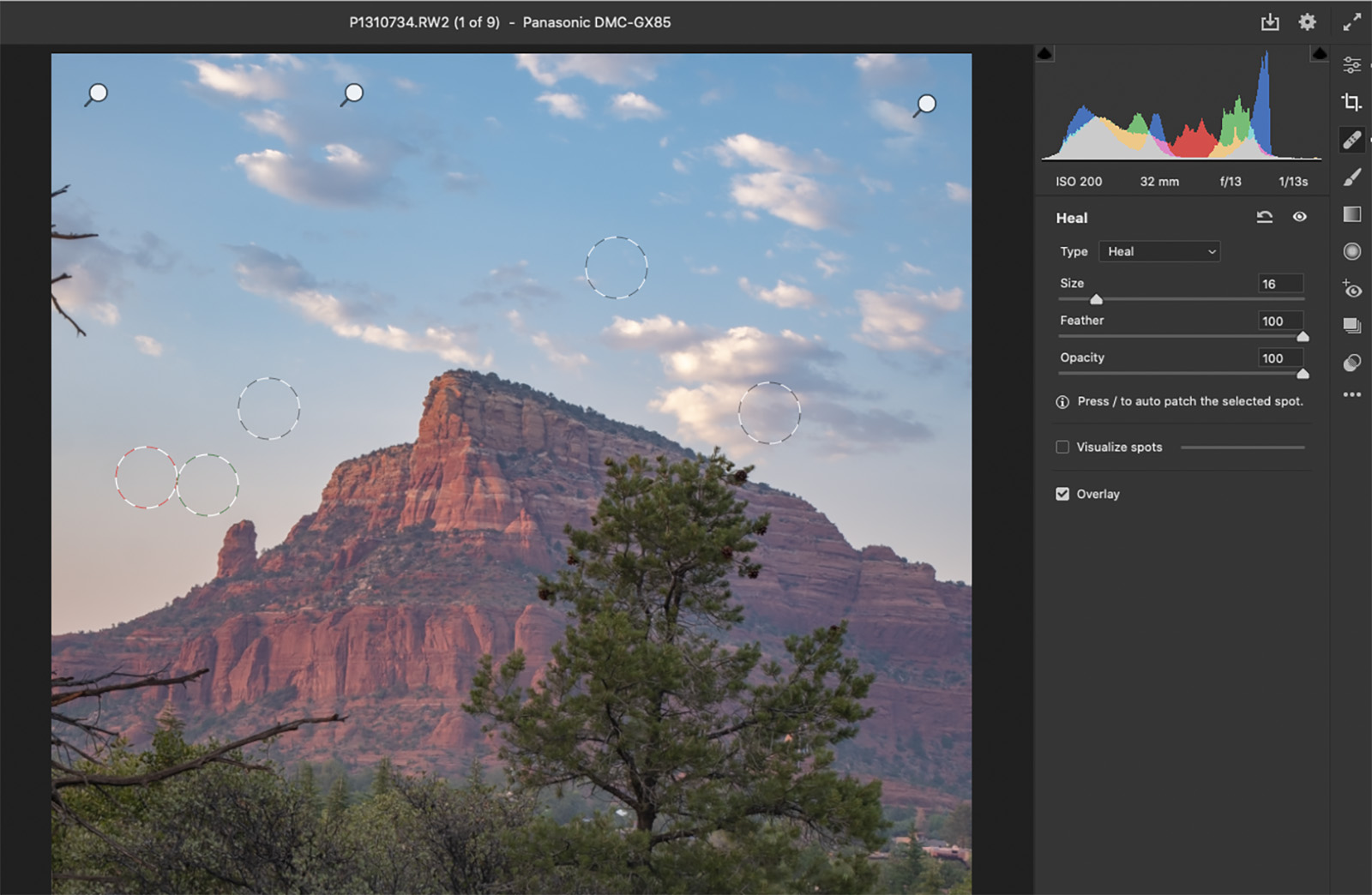Image resolution: width=1372 pixels, height=895 pixels.
Task: Click the save image icon
Action: tap(1270, 22)
